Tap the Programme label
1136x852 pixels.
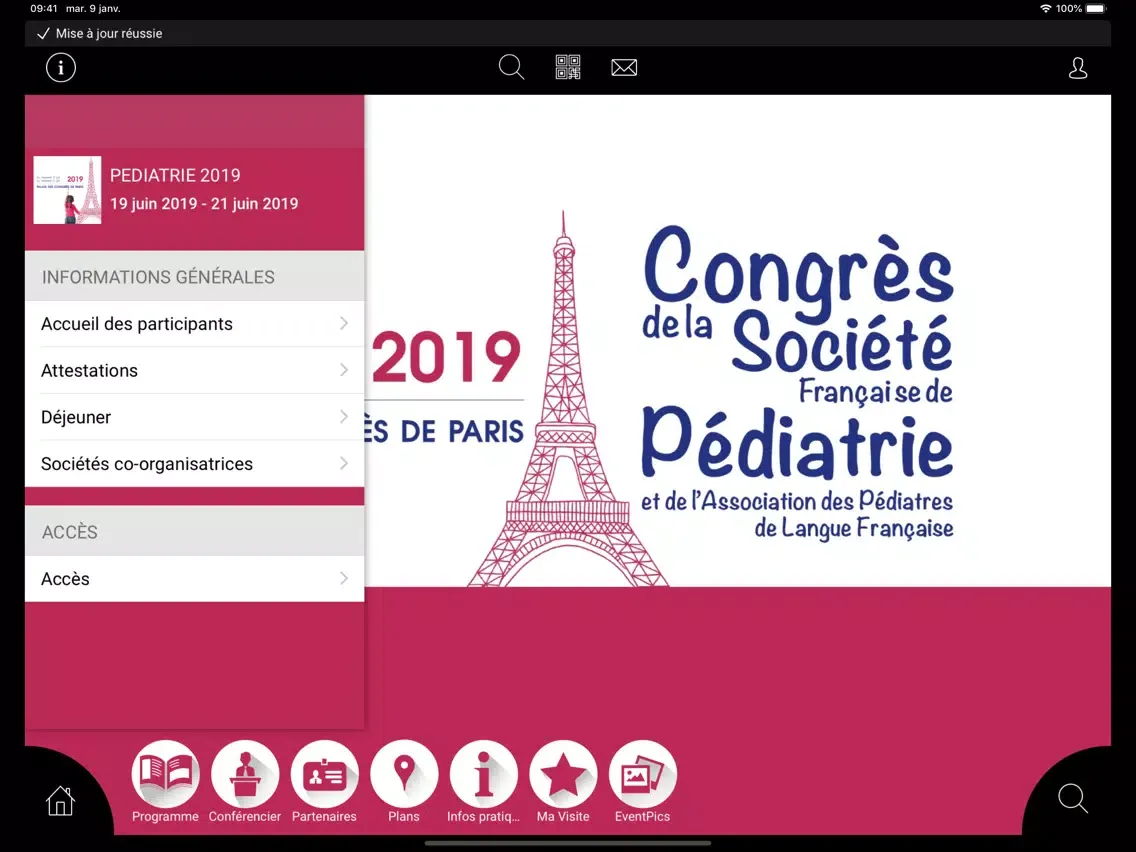[x=165, y=816]
